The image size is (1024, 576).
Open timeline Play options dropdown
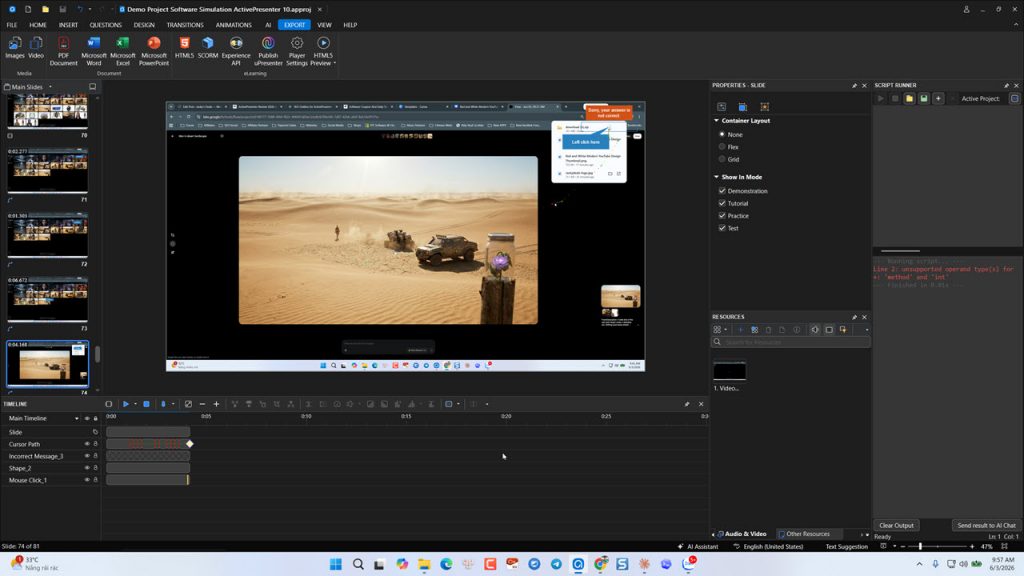(x=135, y=404)
